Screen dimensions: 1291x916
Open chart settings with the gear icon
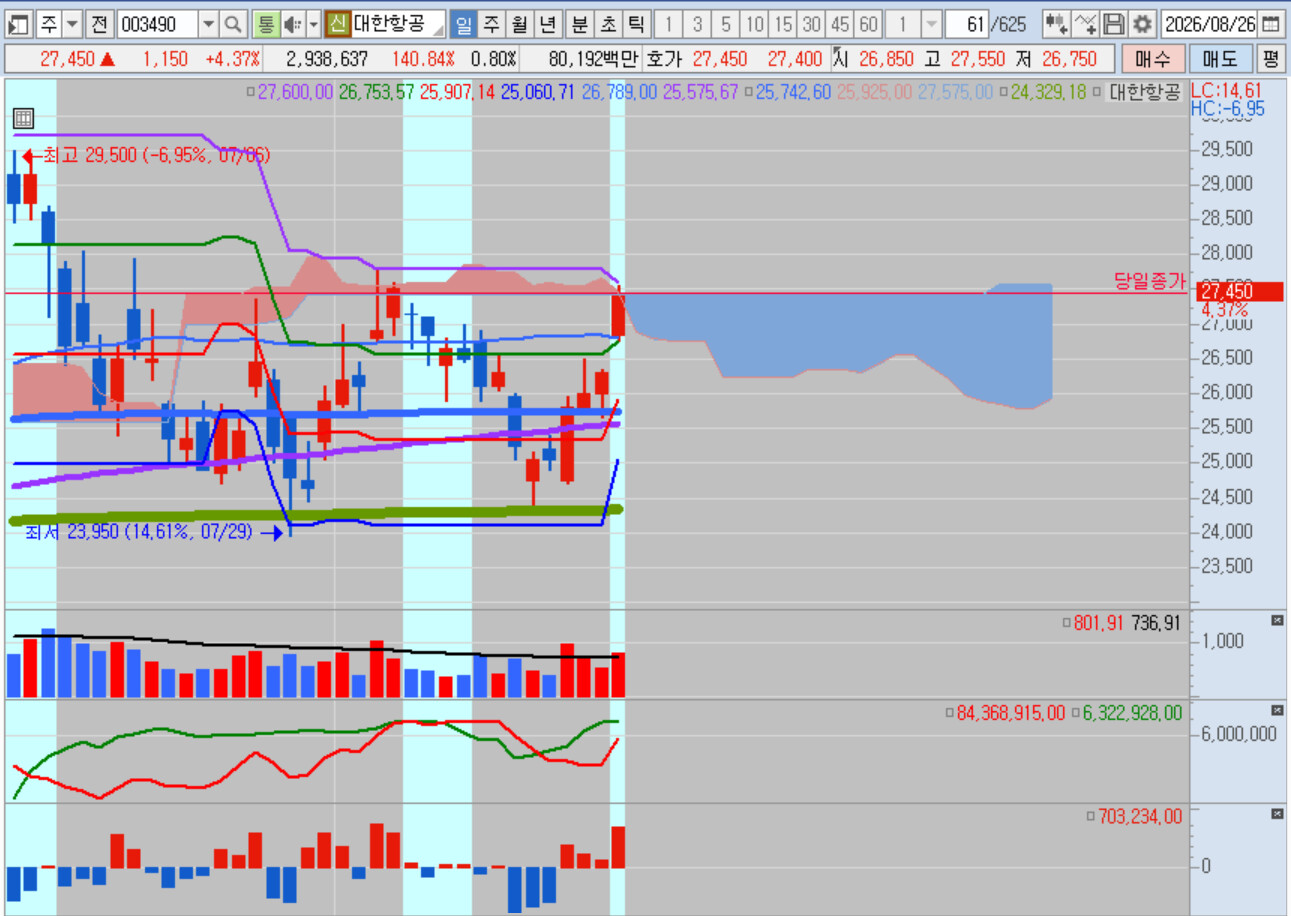(1141, 23)
